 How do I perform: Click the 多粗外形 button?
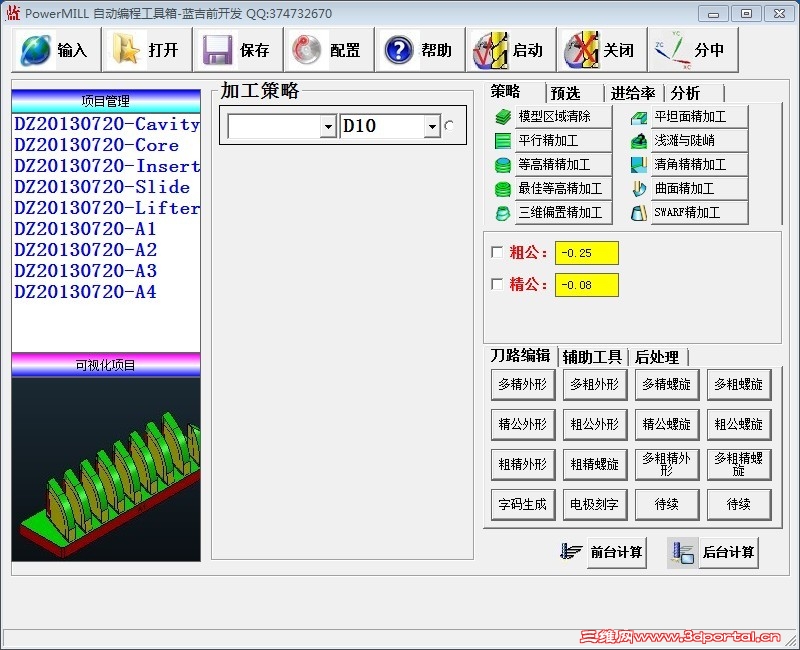(594, 385)
